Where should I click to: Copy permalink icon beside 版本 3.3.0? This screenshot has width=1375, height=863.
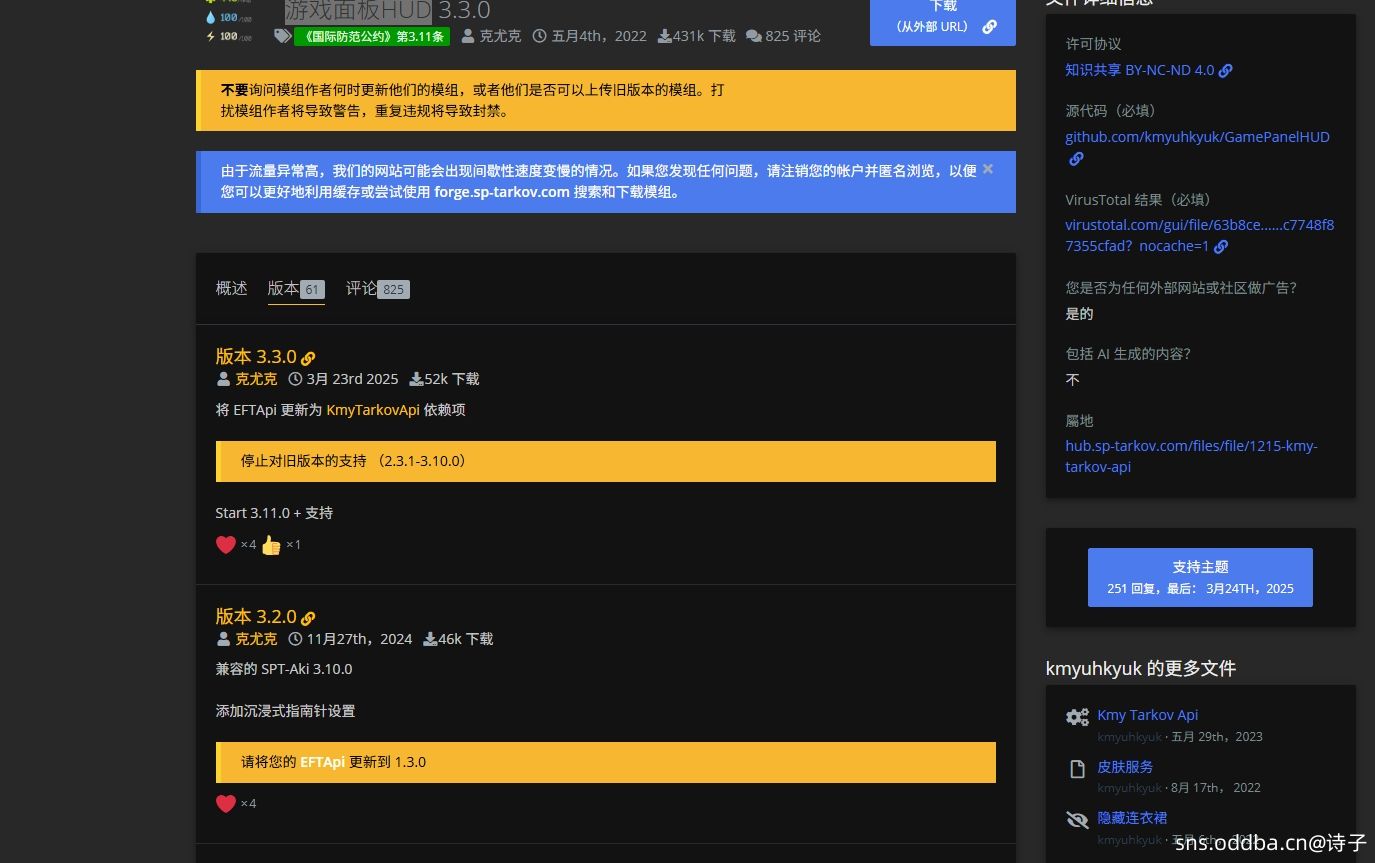point(308,358)
